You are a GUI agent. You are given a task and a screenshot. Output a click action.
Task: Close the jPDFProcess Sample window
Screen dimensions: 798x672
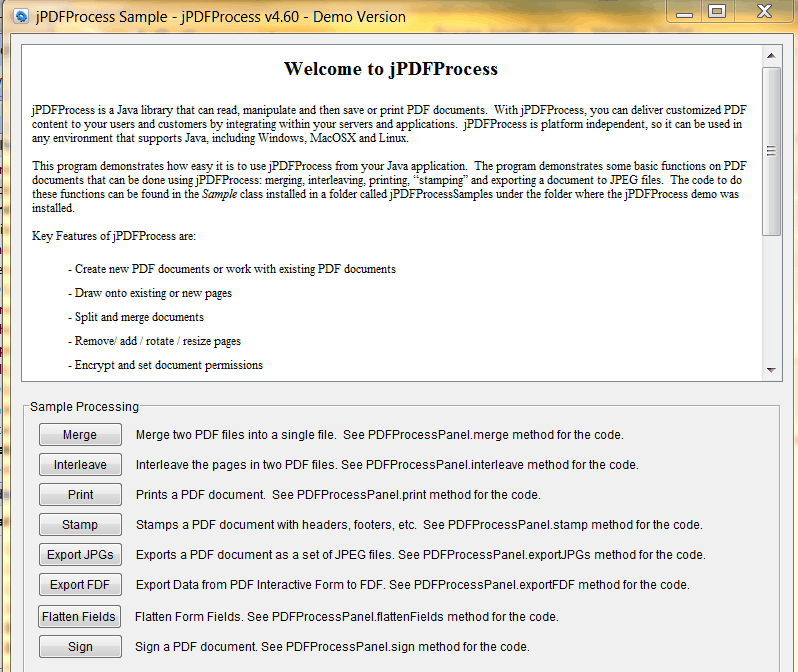764,11
